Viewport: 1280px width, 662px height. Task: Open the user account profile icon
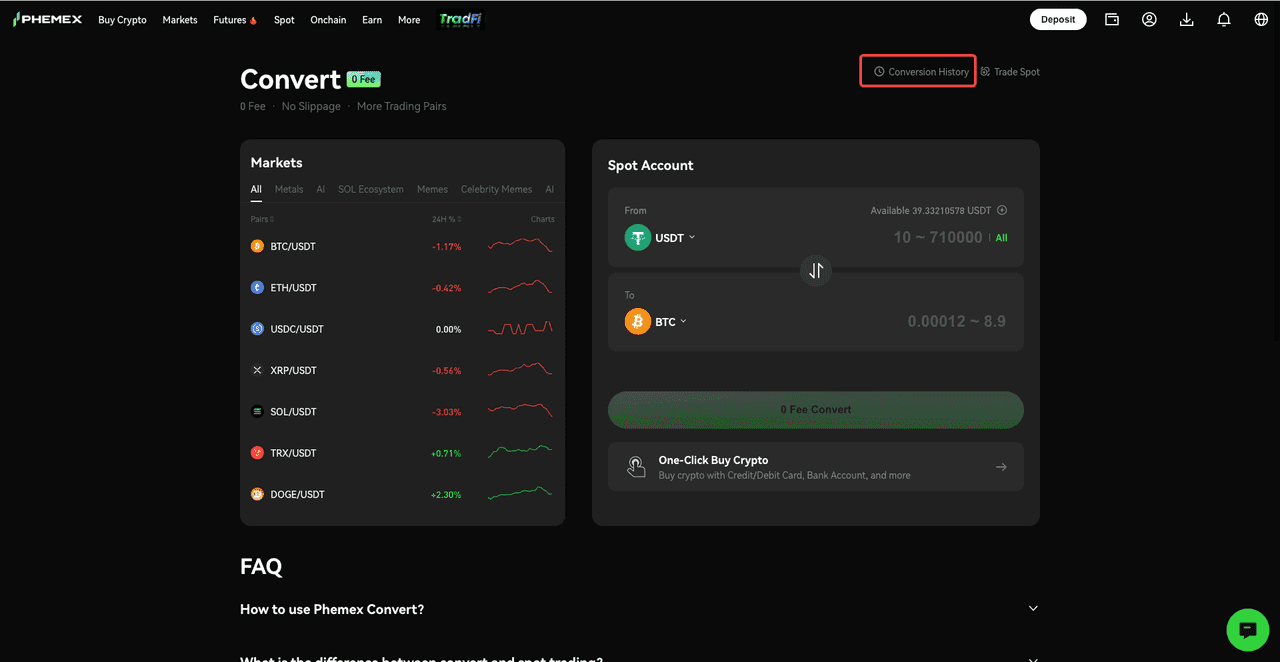pyautogui.click(x=1149, y=19)
